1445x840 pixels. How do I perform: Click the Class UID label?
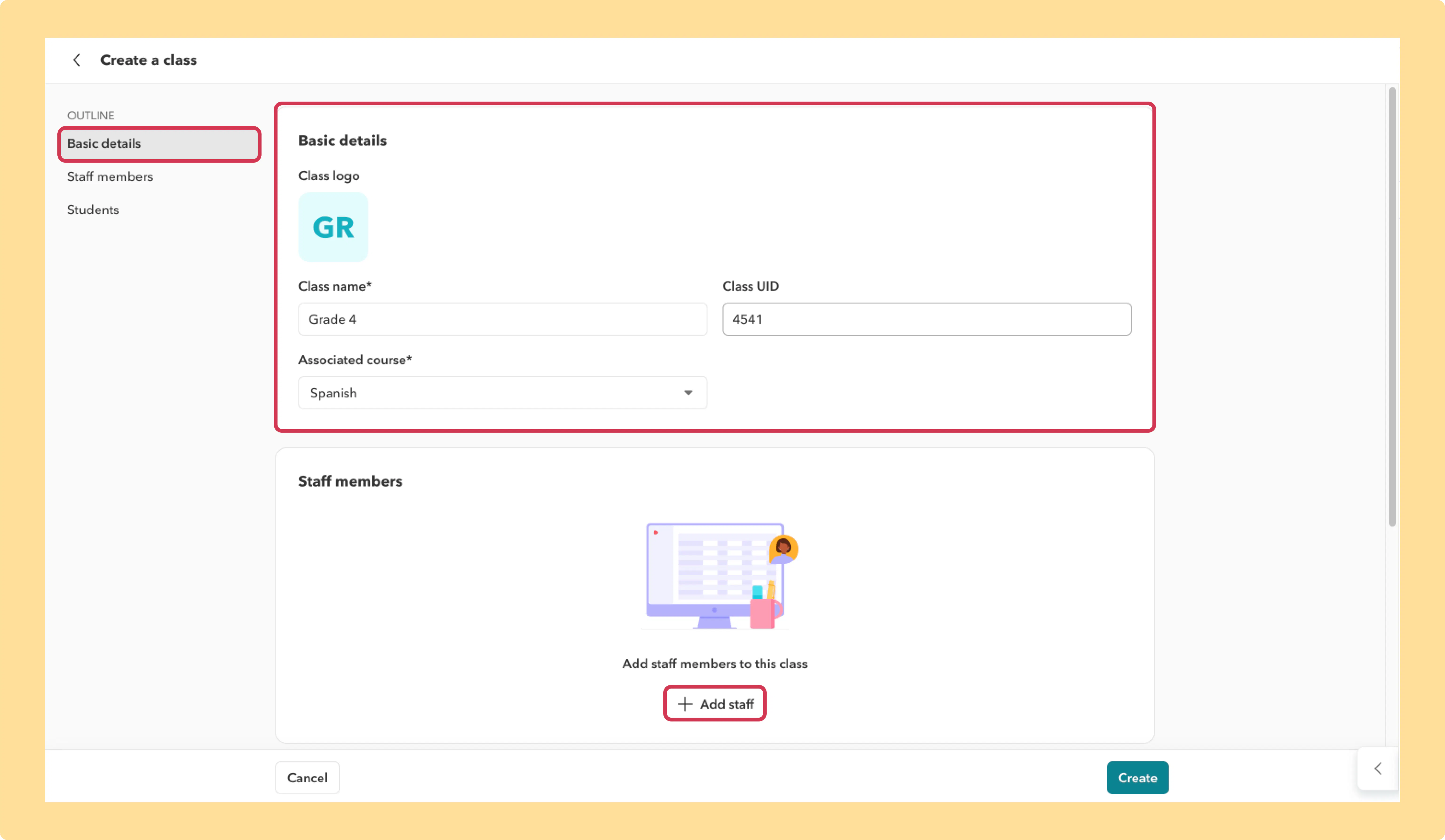(x=750, y=286)
